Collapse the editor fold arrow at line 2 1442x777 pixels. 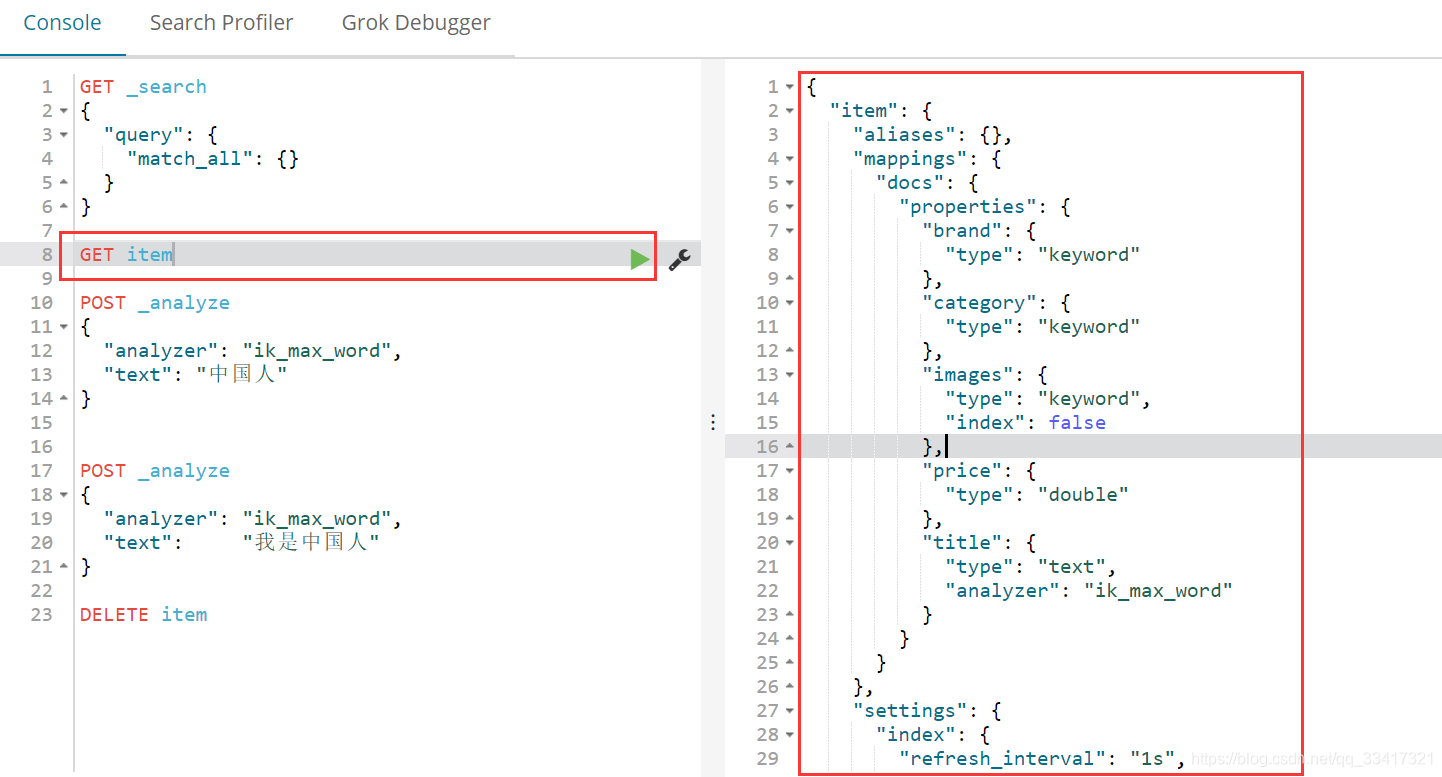click(x=63, y=111)
